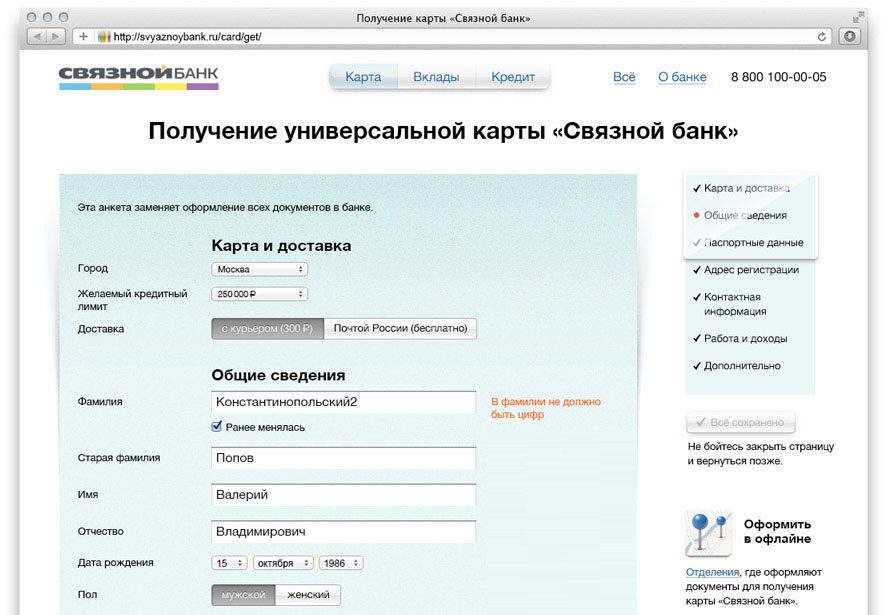Expand the credit limit dropdown 250 000 ₽

point(259,294)
